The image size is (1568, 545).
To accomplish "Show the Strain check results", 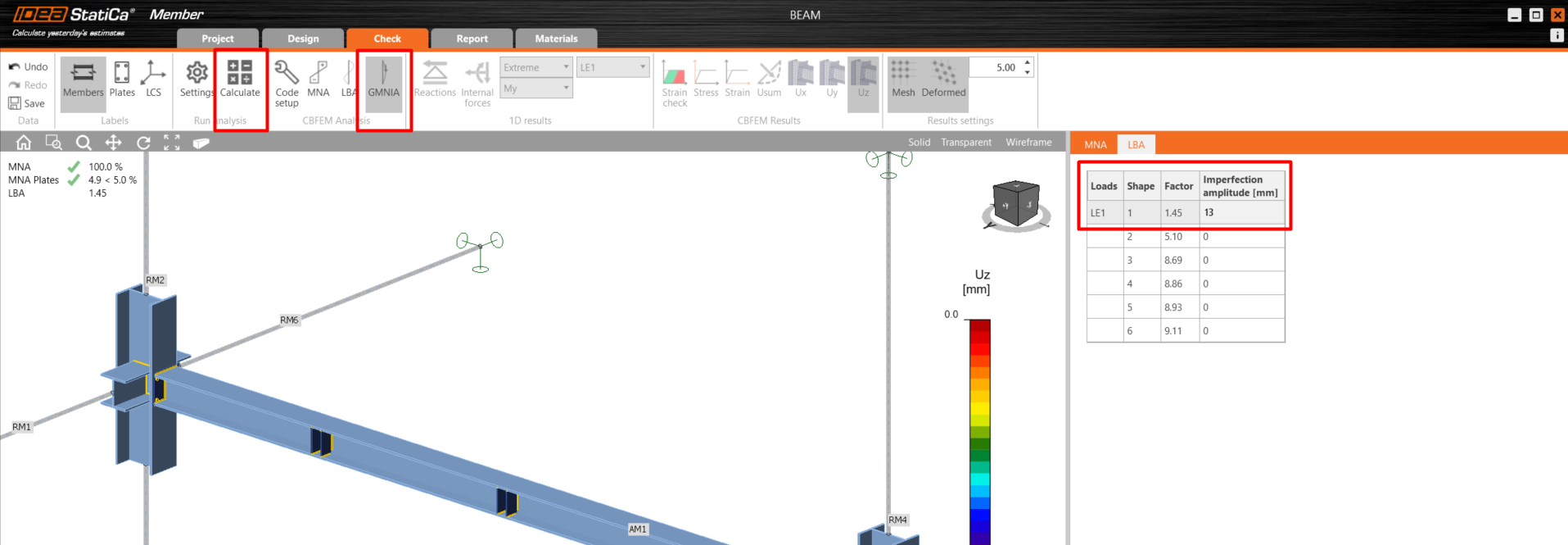I will point(675,83).
